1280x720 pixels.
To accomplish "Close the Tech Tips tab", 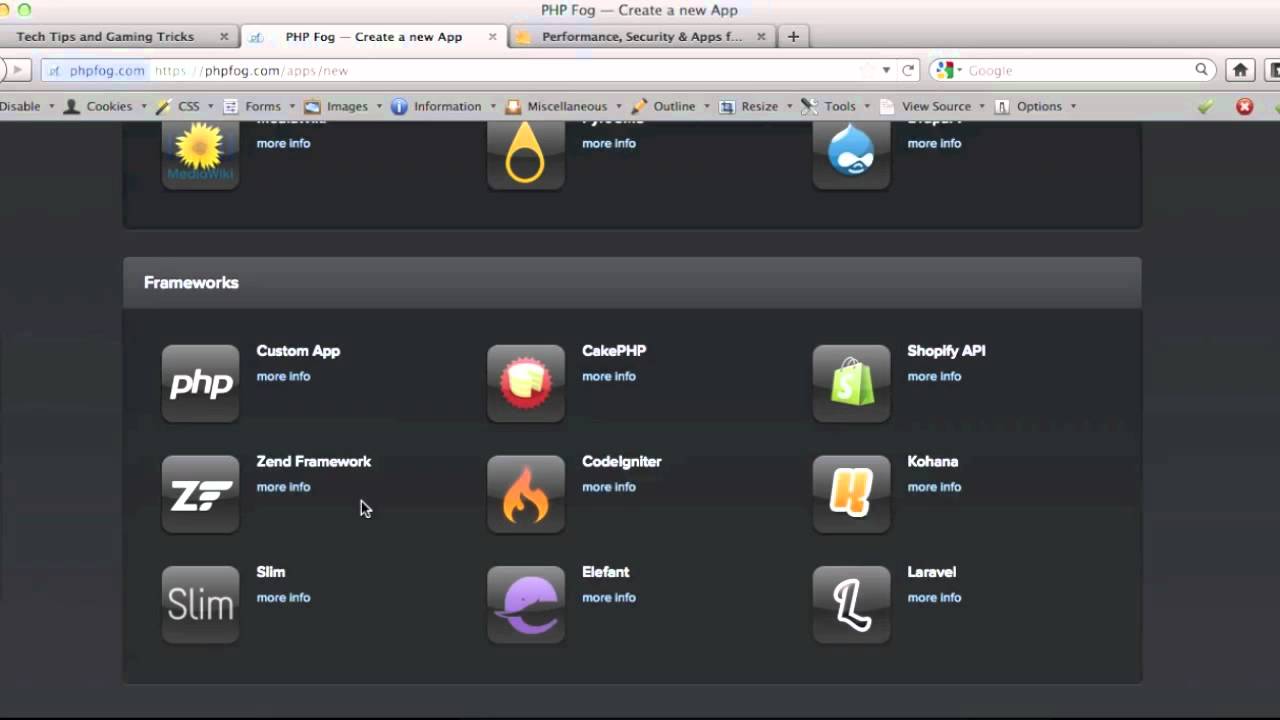I will point(224,36).
